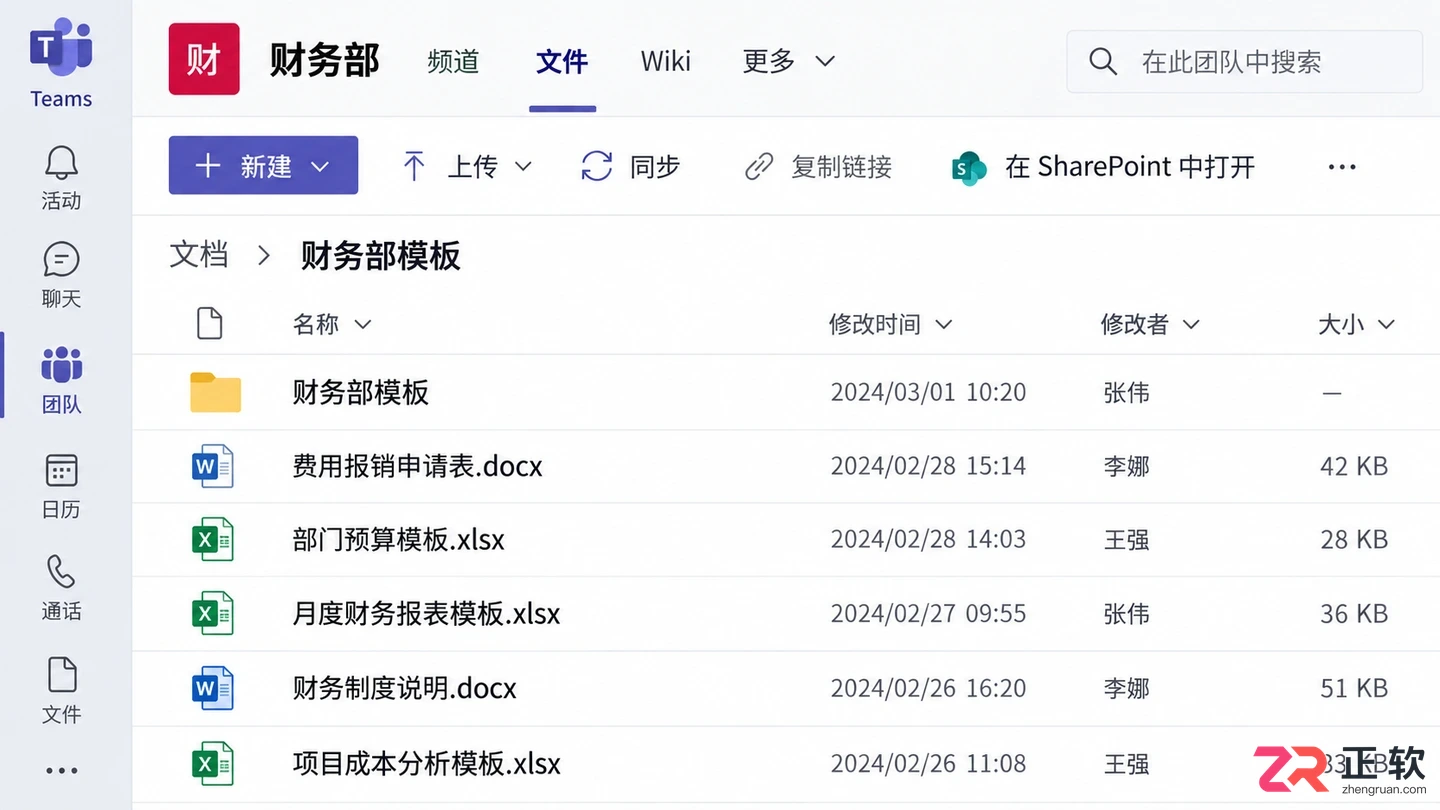The image size is (1440, 810).
Task: Click the SharePoint logo icon
Action: (x=968, y=168)
